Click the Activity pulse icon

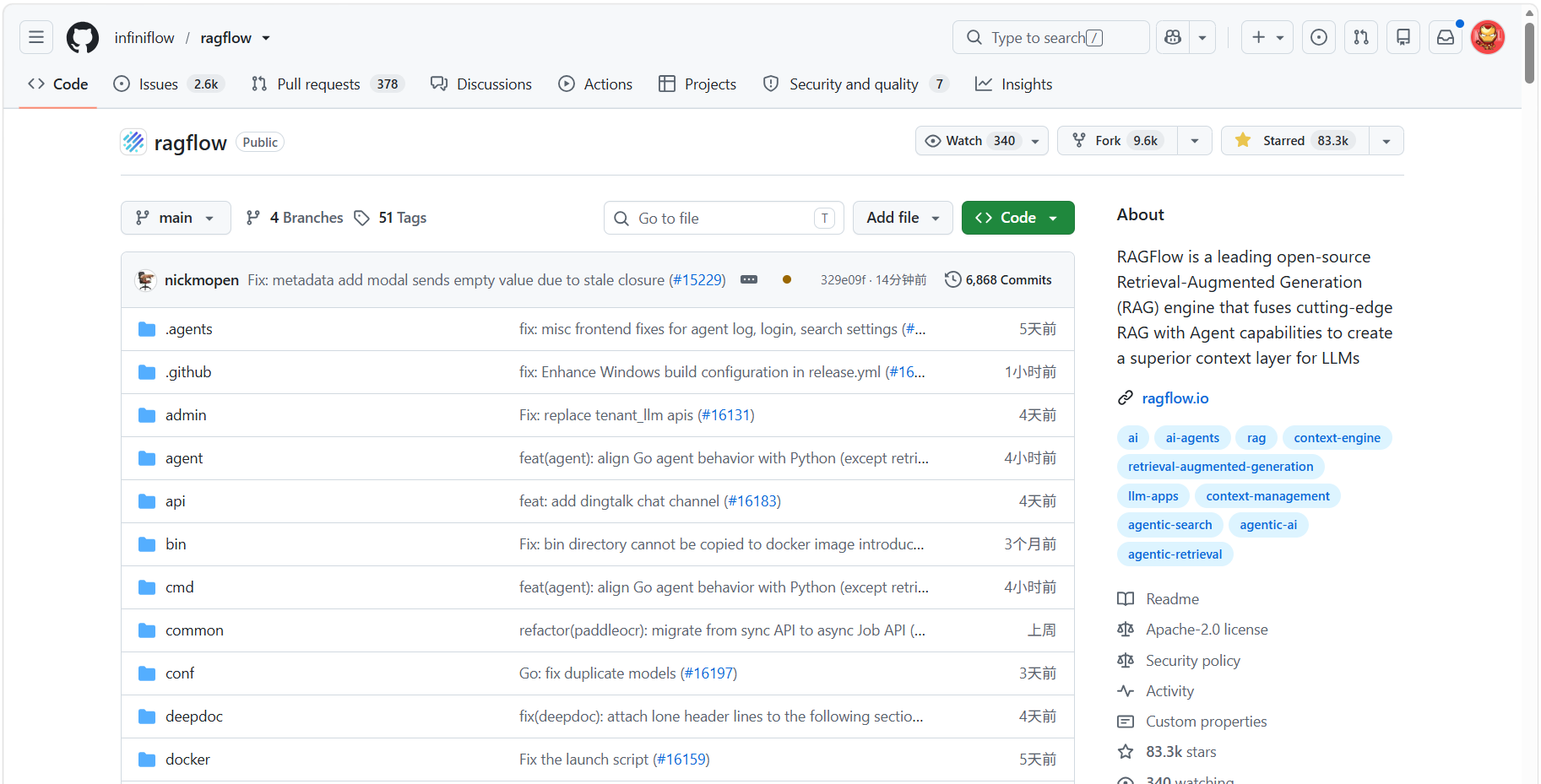coord(1126,691)
